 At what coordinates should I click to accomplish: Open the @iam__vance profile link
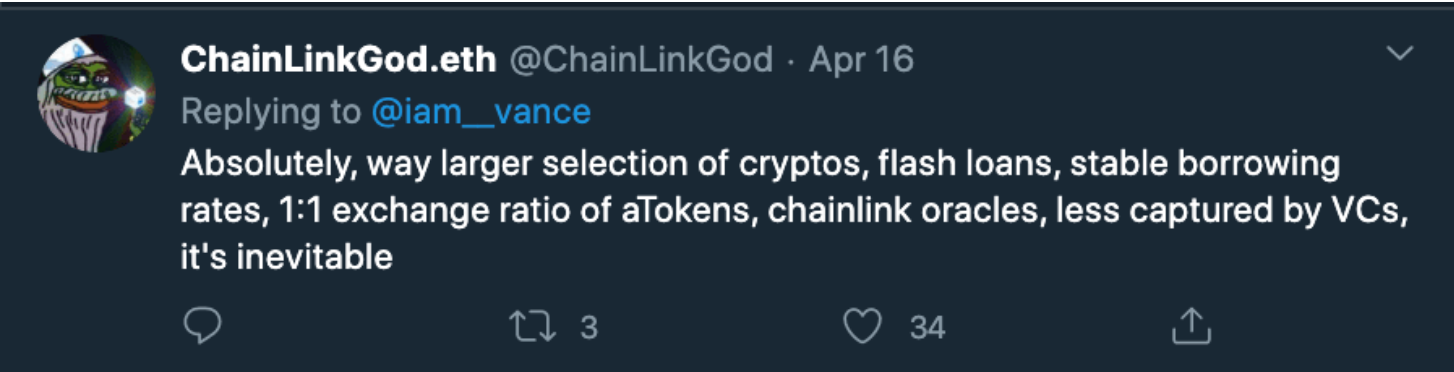tap(481, 111)
